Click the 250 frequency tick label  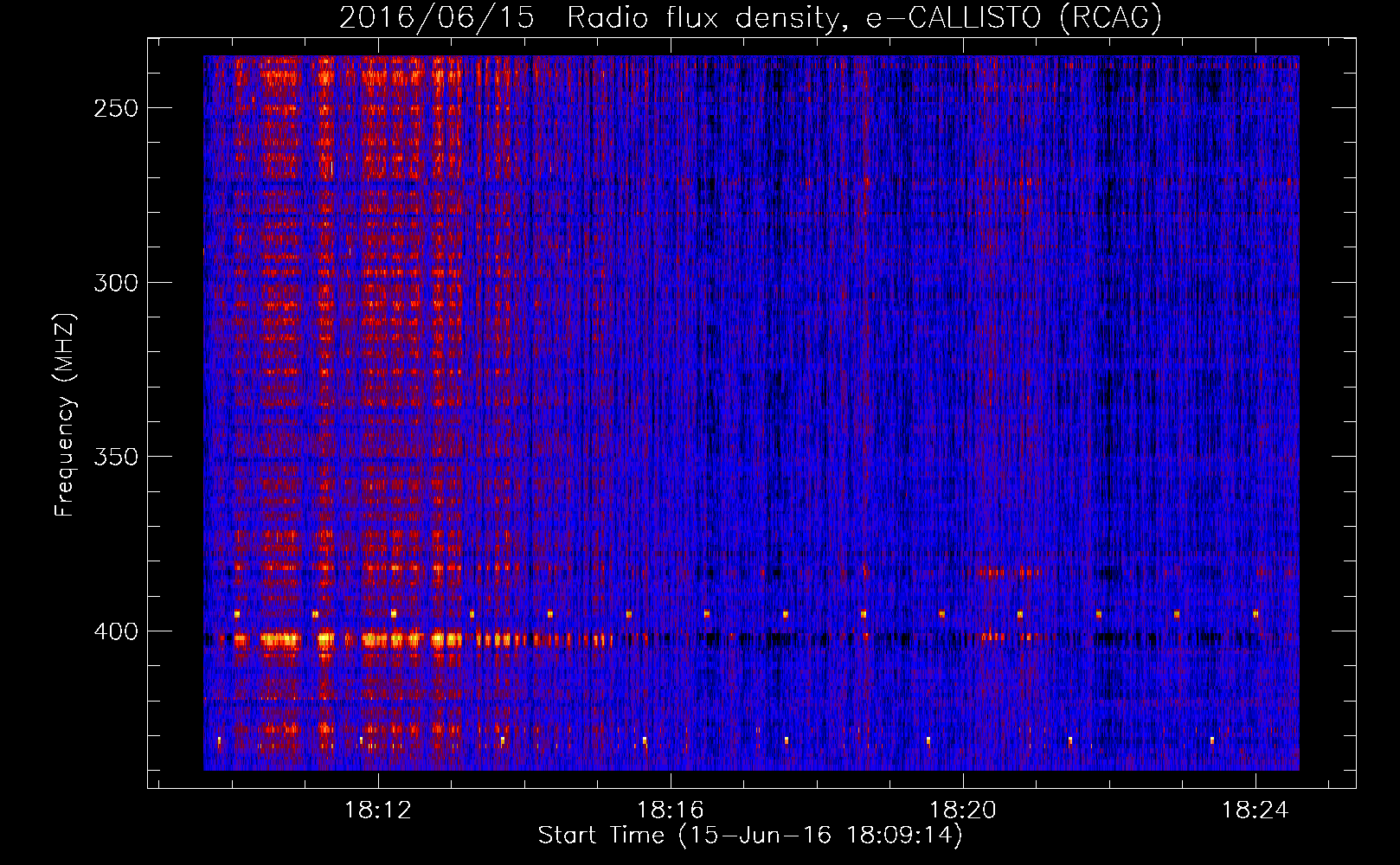coord(116,108)
